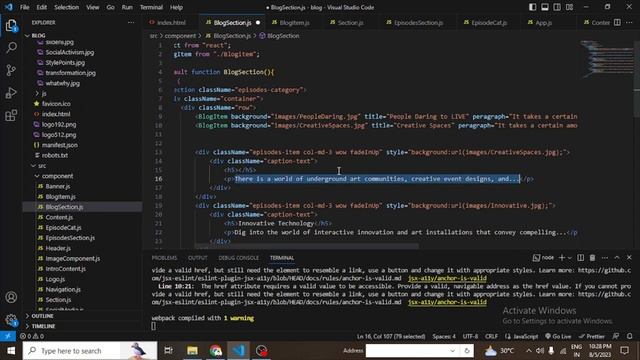Open the Manage settings gear

click(11, 320)
